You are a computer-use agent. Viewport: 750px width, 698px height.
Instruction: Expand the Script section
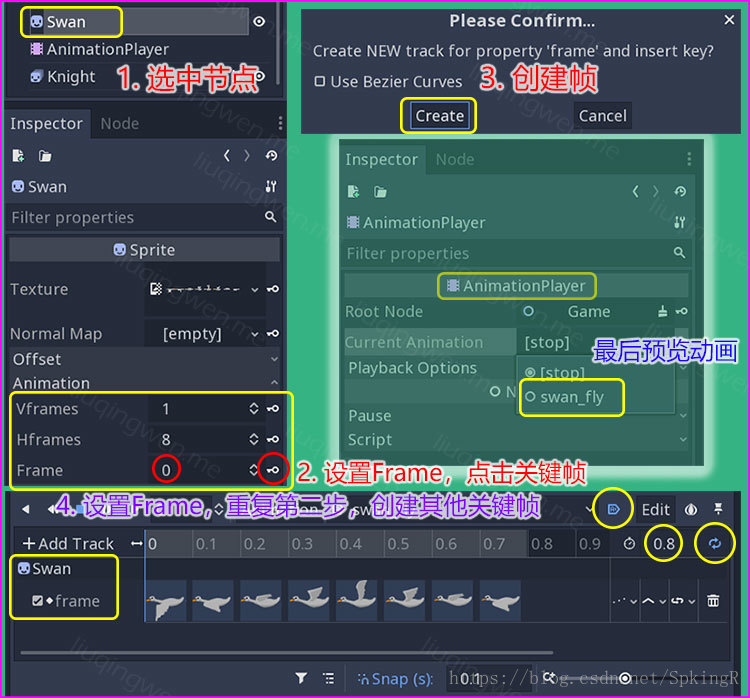[x=517, y=440]
